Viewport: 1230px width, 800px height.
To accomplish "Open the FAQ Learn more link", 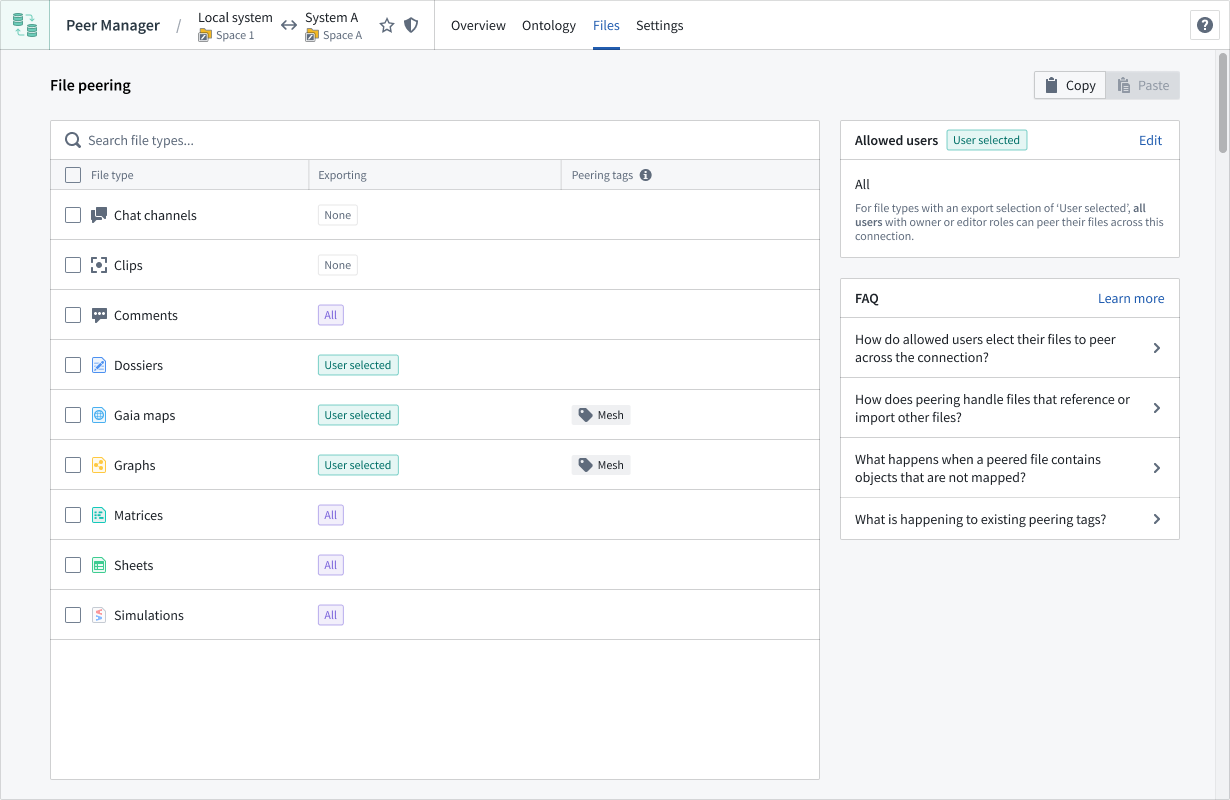I will click(1131, 298).
